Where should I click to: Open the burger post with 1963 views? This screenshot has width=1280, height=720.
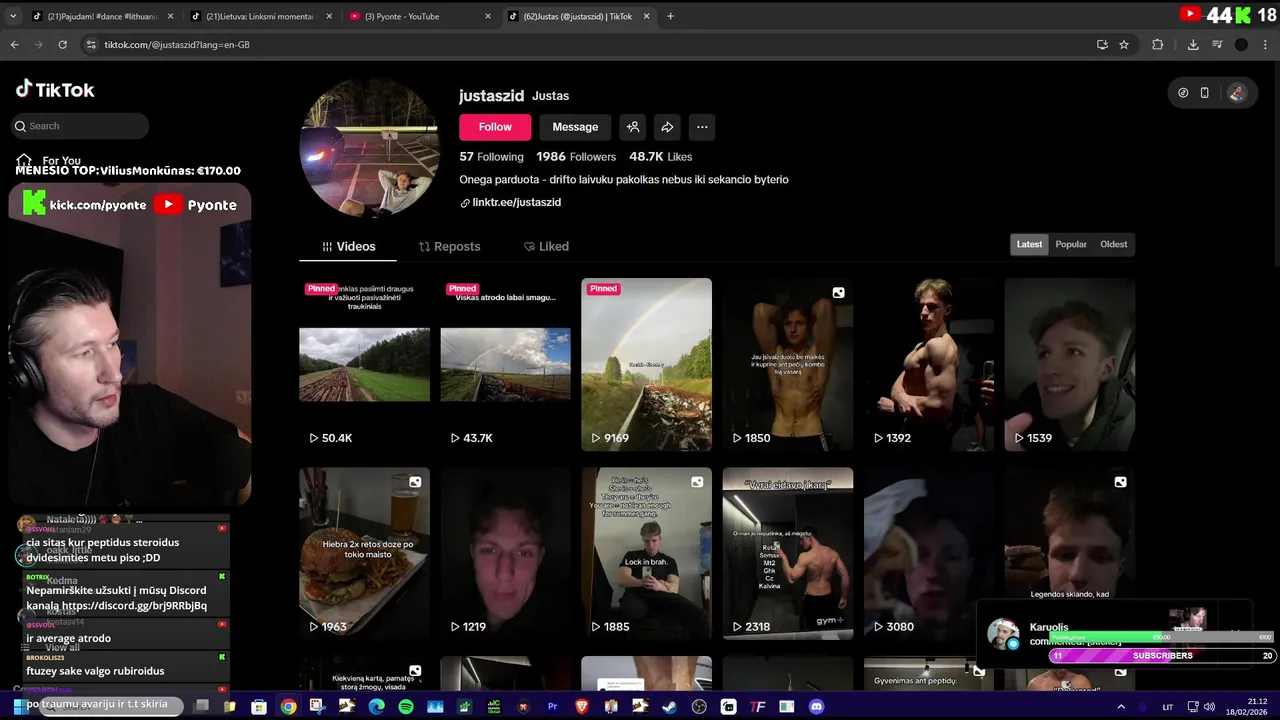tap(364, 553)
